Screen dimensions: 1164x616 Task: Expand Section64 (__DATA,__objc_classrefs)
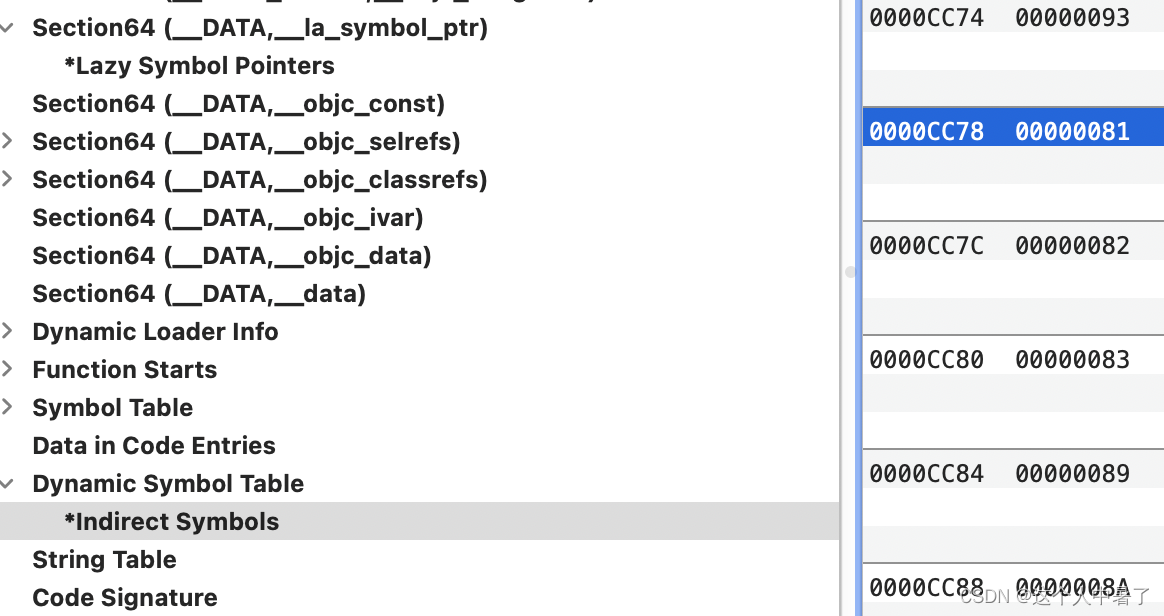point(8,179)
